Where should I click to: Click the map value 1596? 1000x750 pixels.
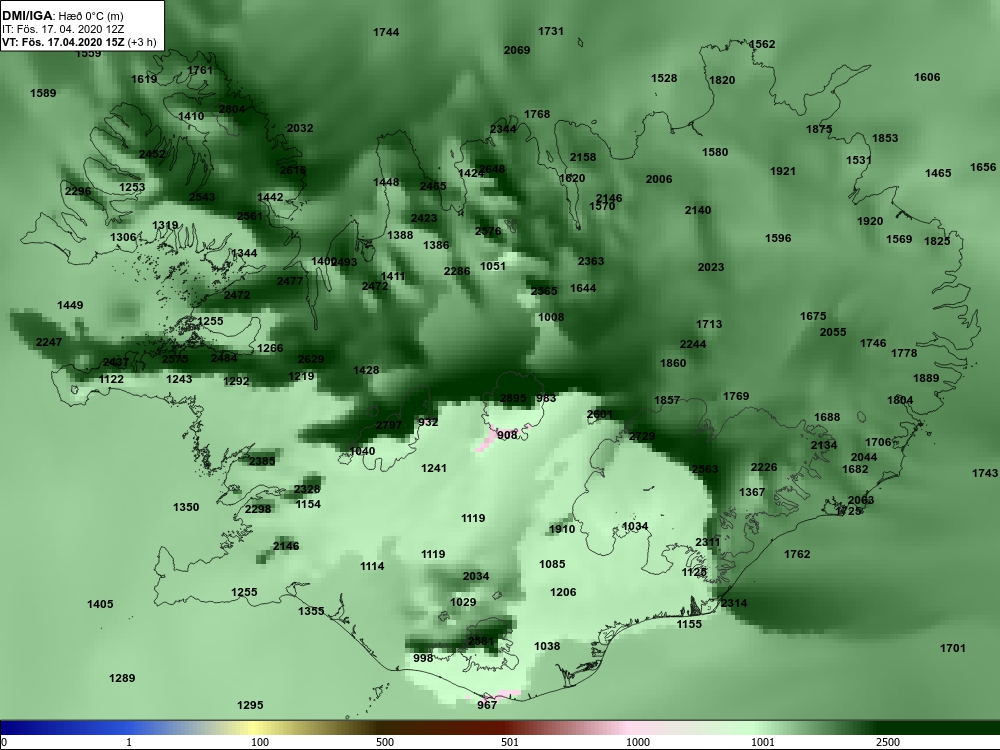click(x=777, y=238)
